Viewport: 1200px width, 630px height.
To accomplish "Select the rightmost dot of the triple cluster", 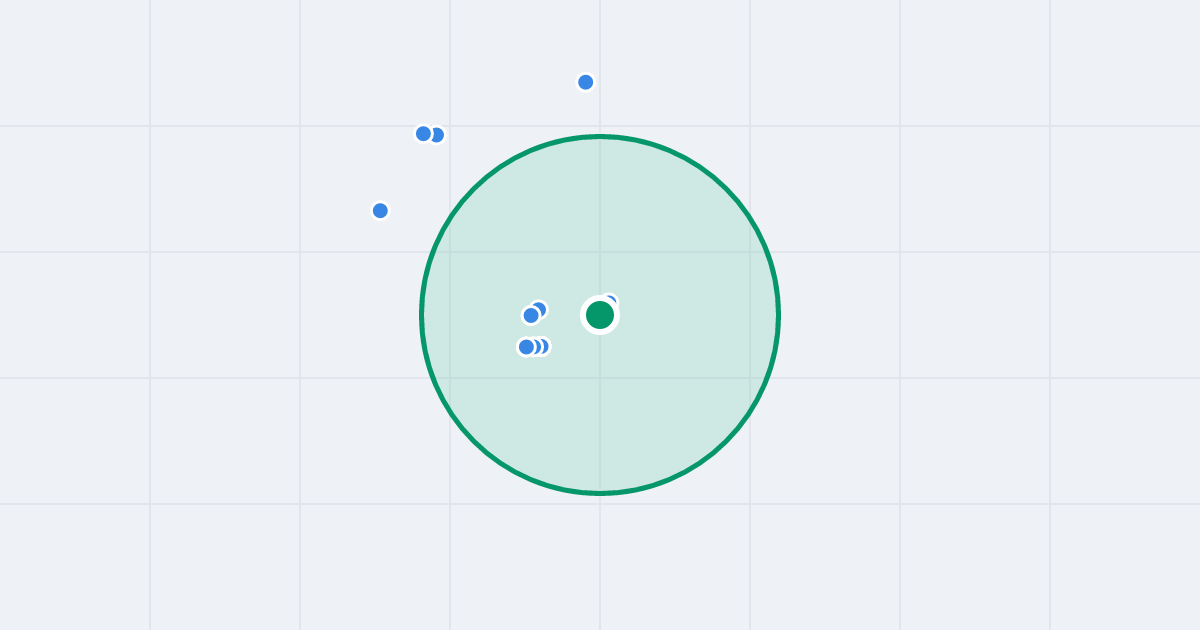I will coord(545,346).
